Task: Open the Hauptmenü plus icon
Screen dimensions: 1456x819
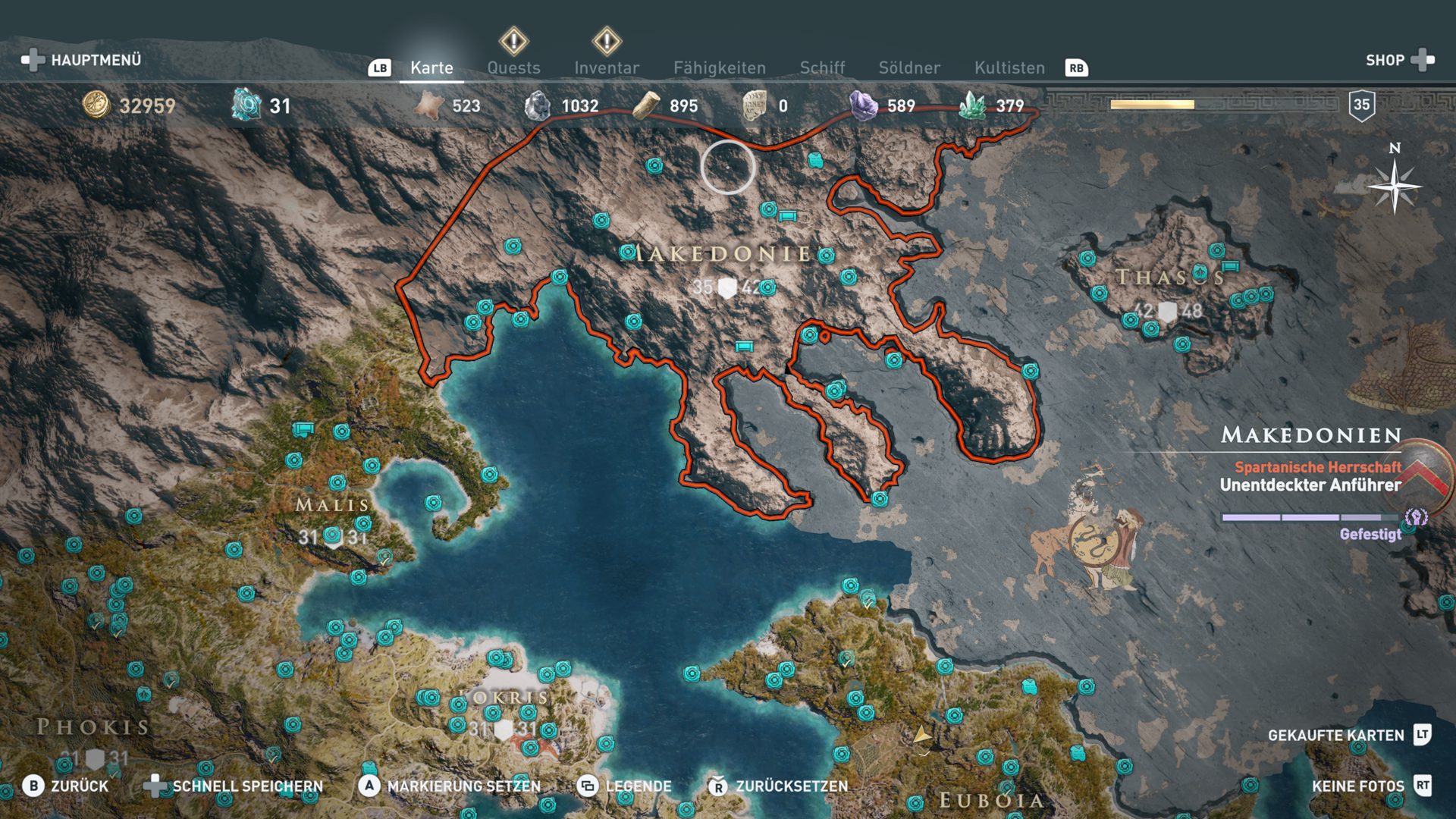Action: point(33,60)
